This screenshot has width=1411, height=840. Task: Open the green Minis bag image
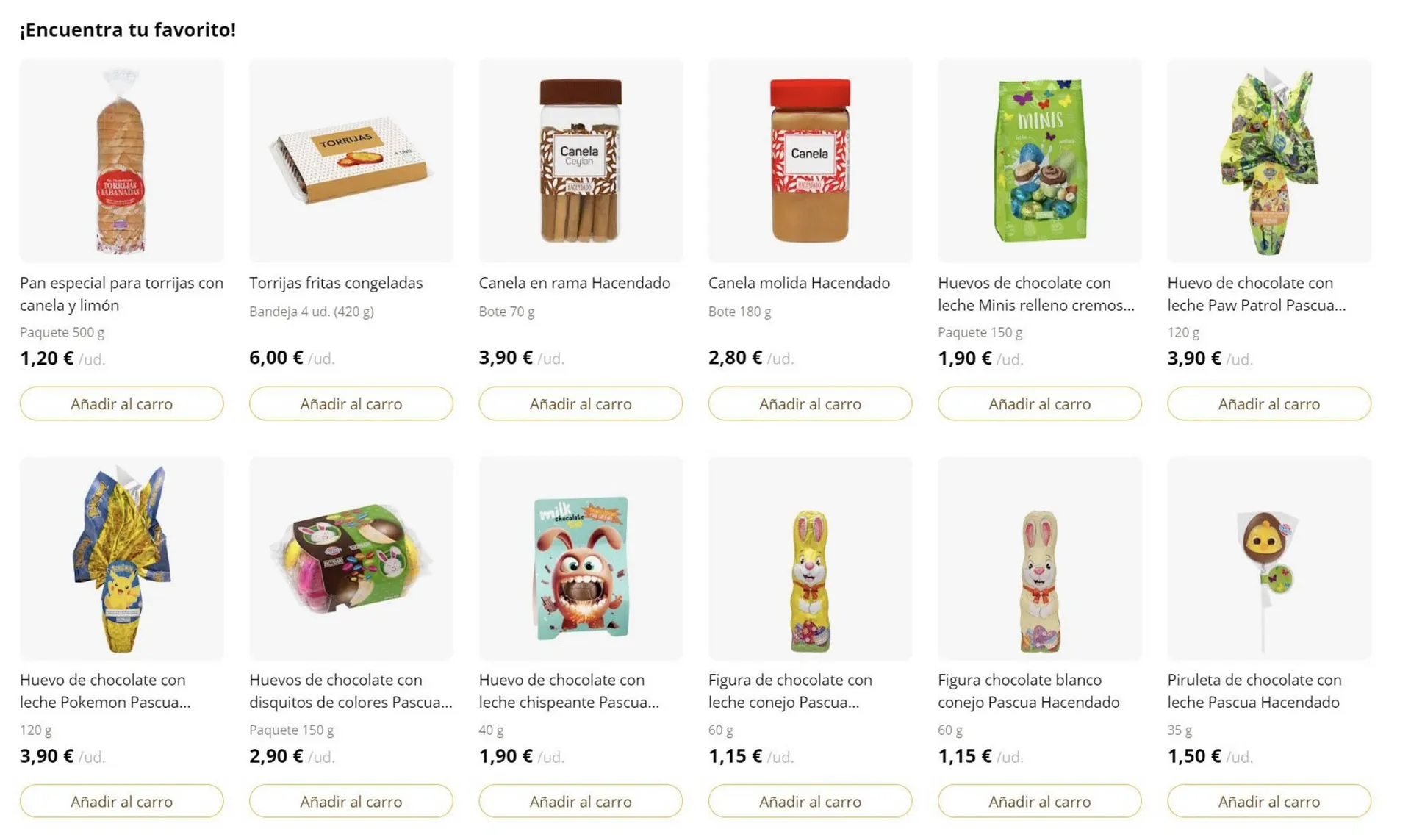pyautogui.click(x=1039, y=161)
